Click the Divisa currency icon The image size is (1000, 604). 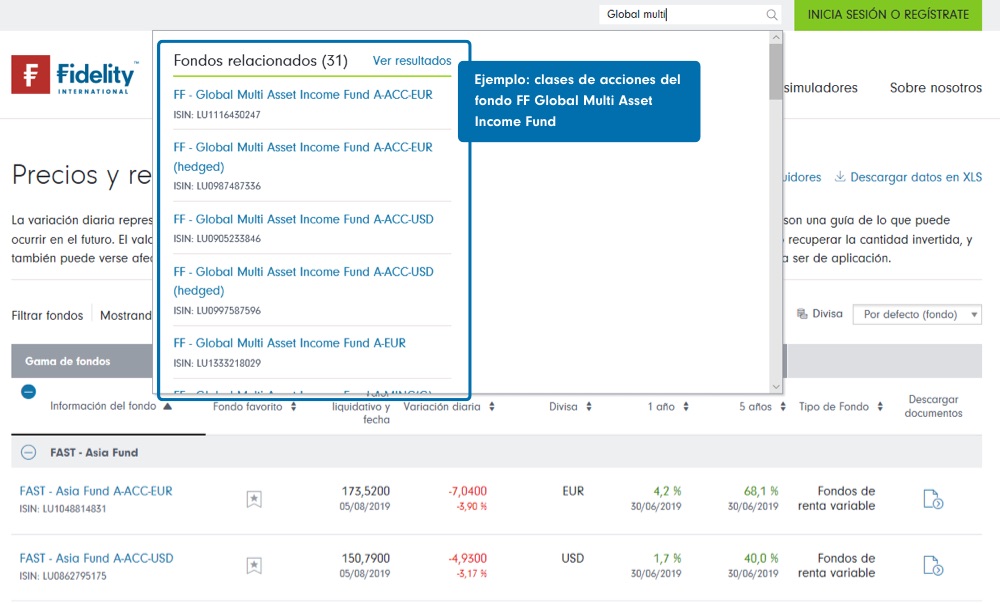click(802, 314)
